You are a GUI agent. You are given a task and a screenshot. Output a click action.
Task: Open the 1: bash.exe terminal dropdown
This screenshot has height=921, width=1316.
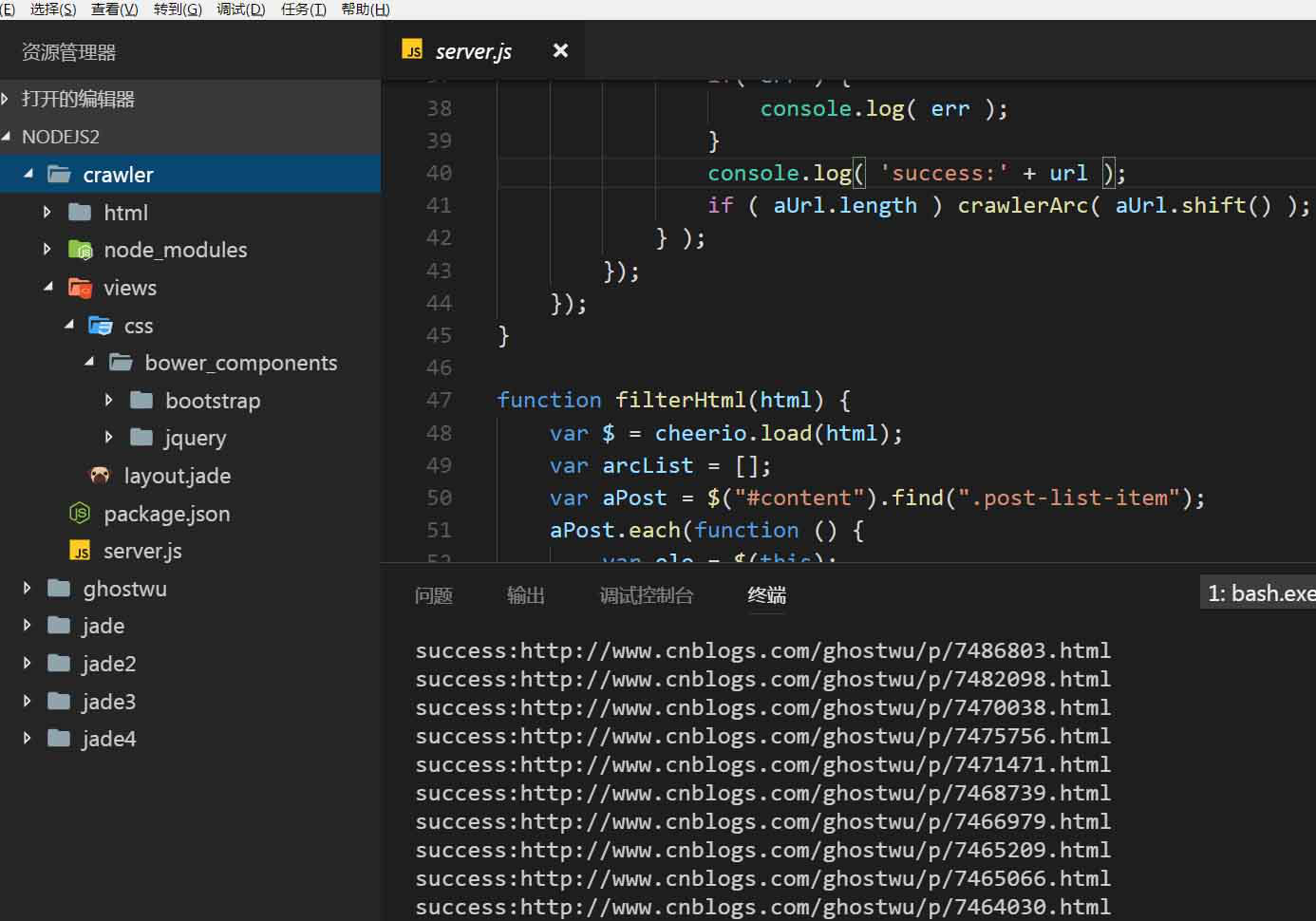click(1258, 592)
